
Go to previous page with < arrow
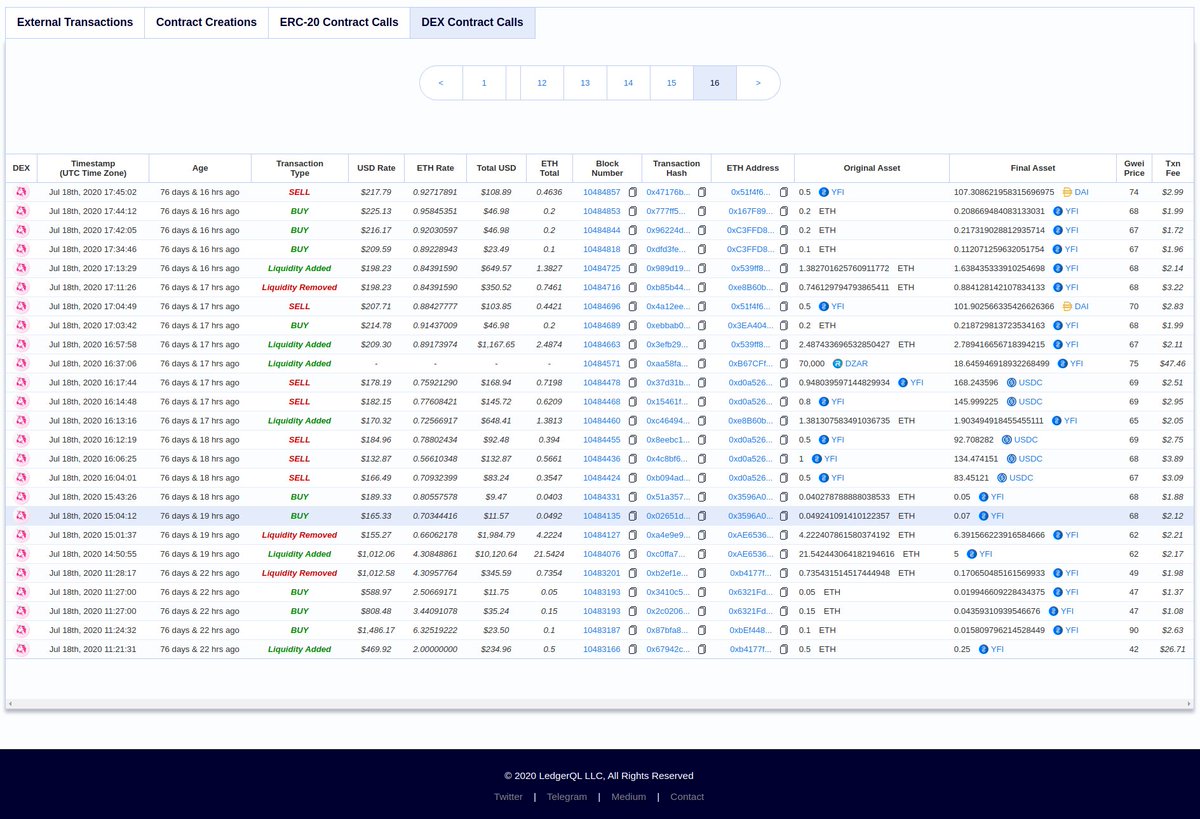pos(441,83)
